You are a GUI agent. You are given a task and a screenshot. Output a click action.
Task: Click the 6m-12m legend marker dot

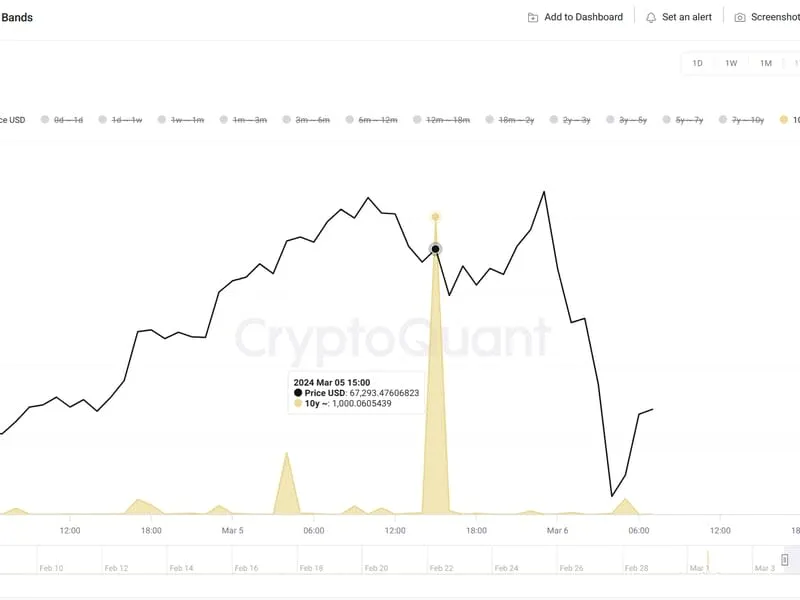click(x=350, y=119)
